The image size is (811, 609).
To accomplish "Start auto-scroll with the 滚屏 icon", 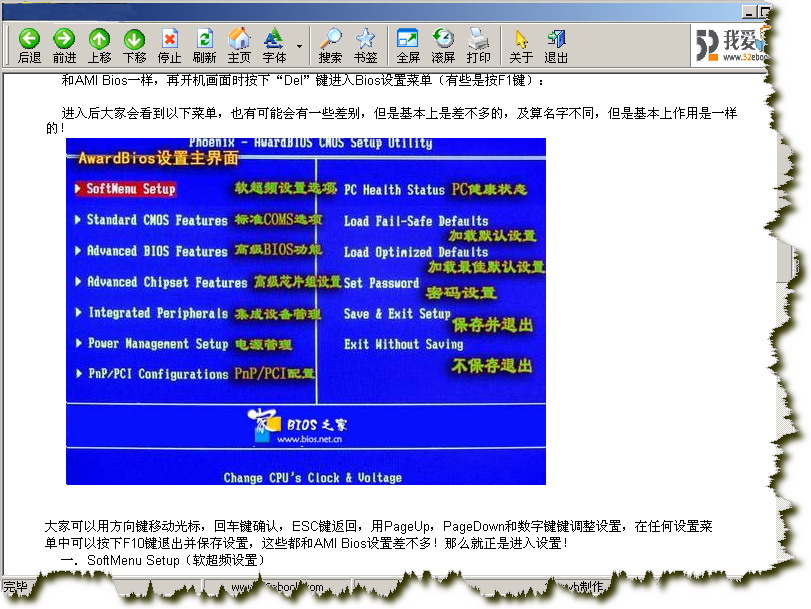I will pos(443,46).
